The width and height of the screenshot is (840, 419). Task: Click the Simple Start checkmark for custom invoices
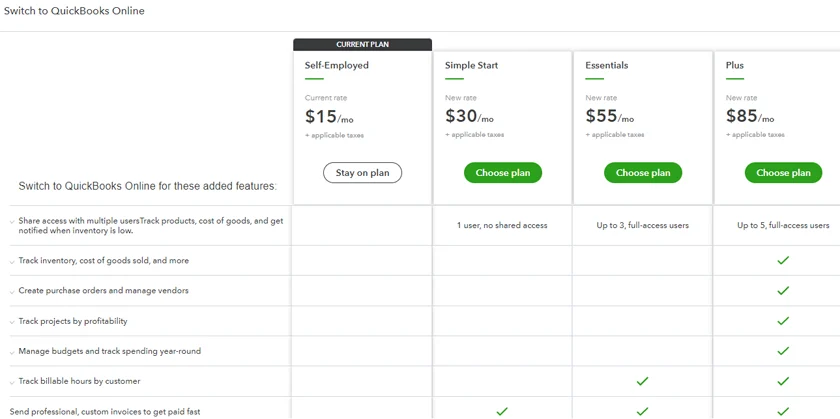point(502,411)
